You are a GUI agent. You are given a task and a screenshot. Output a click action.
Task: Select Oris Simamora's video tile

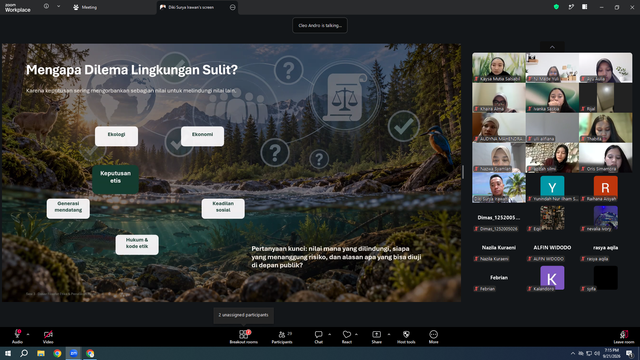[605, 158]
